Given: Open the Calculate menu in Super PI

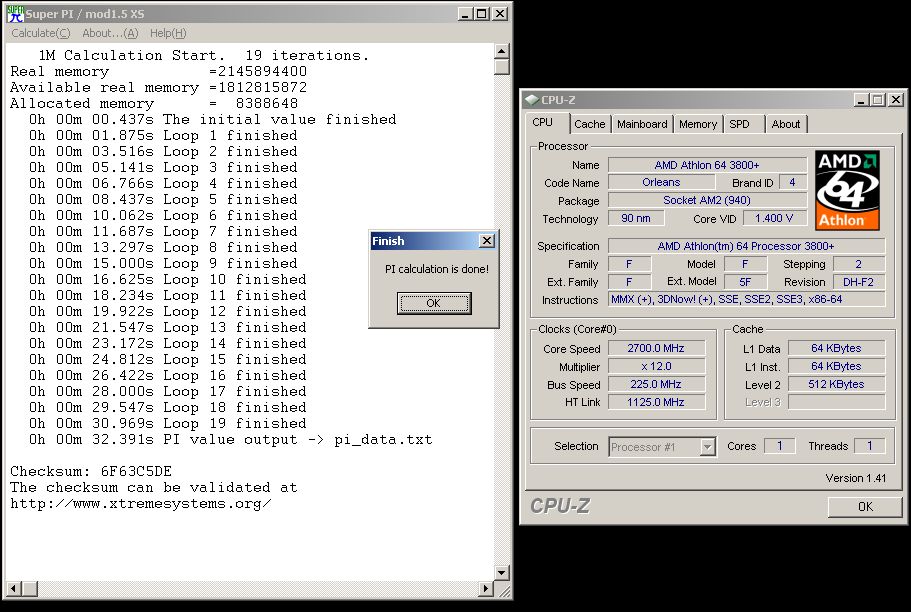Looking at the screenshot, I should point(41,33).
